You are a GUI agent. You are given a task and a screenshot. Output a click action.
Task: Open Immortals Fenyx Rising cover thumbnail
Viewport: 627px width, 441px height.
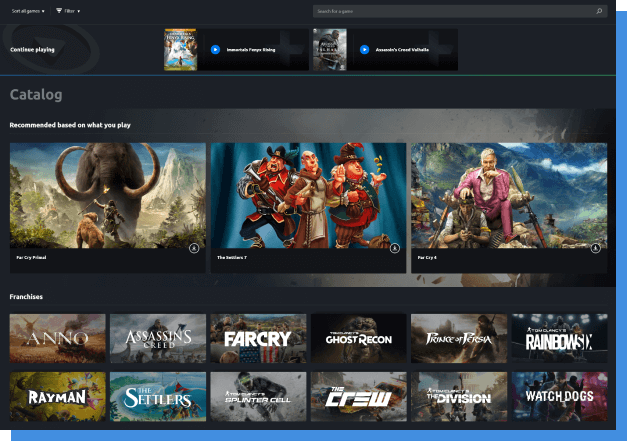[180, 50]
